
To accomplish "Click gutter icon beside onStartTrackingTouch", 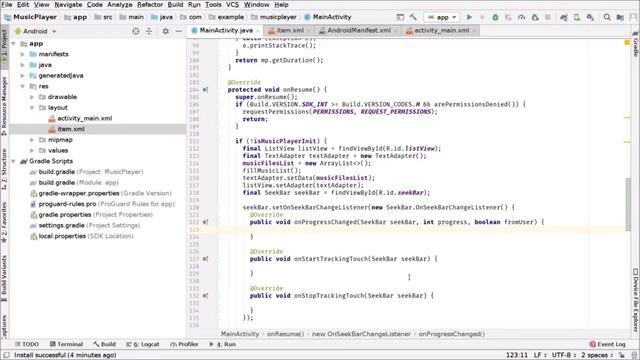I will click(205, 259).
